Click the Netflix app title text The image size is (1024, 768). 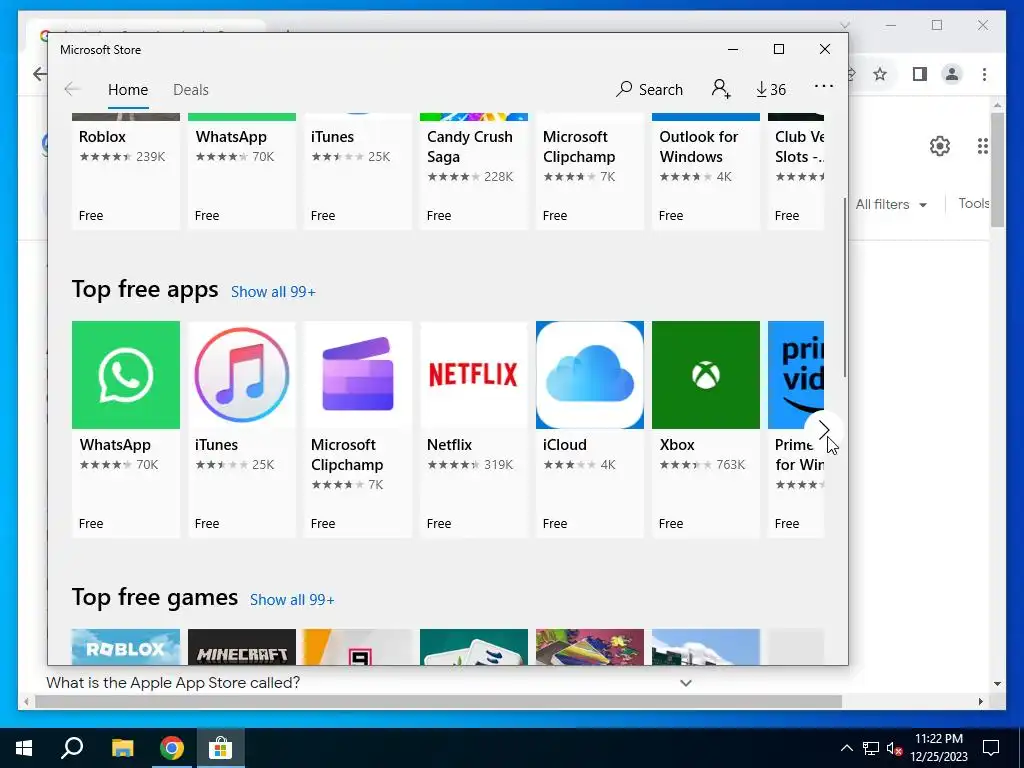[x=449, y=445]
